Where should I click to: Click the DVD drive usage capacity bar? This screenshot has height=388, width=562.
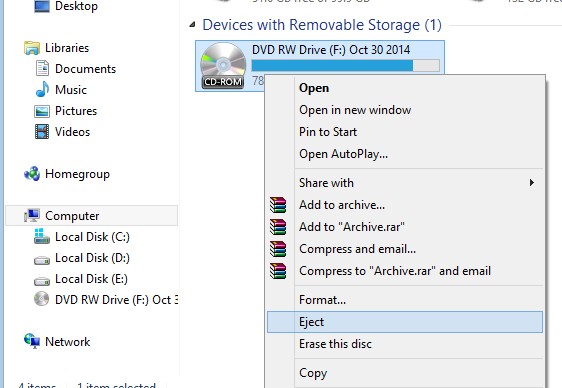click(x=346, y=66)
